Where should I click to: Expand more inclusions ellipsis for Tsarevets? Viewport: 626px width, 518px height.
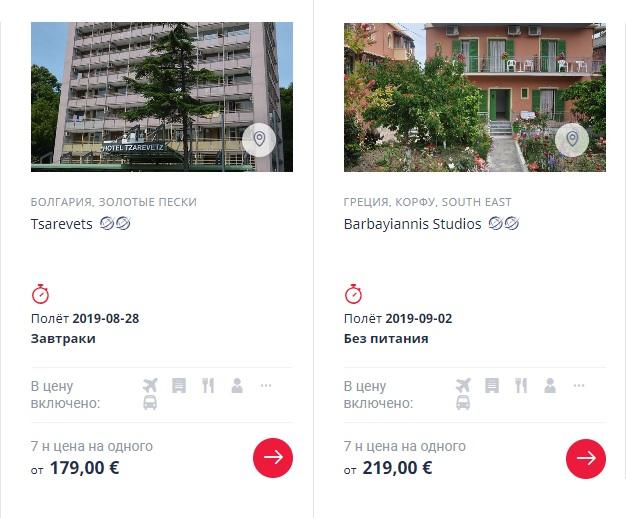266,385
